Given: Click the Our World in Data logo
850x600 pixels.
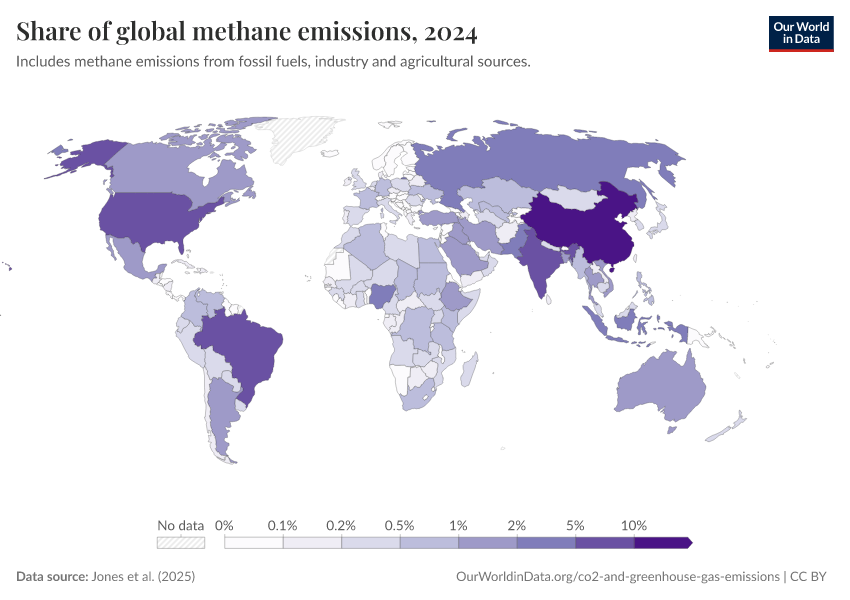Looking at the screenshot, I should point(802,31).
